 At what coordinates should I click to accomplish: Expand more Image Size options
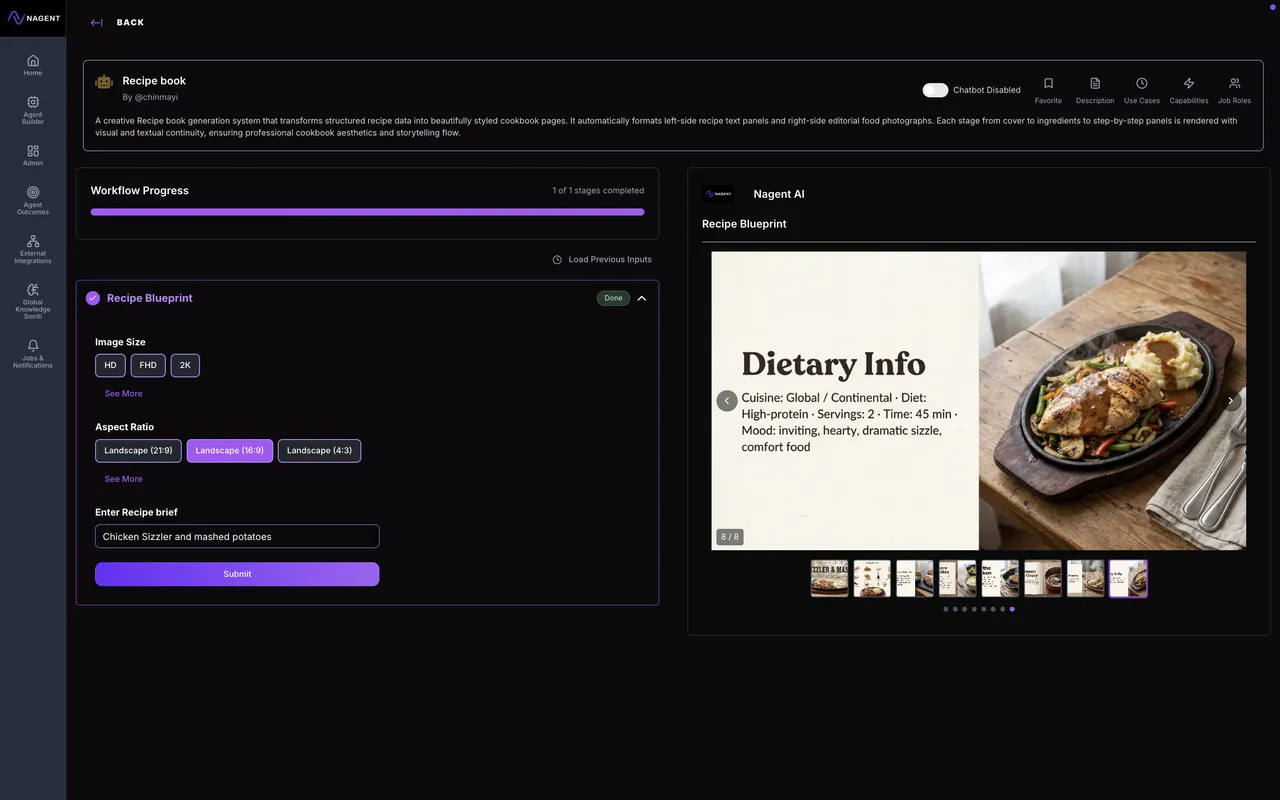[x=123, y=394]
